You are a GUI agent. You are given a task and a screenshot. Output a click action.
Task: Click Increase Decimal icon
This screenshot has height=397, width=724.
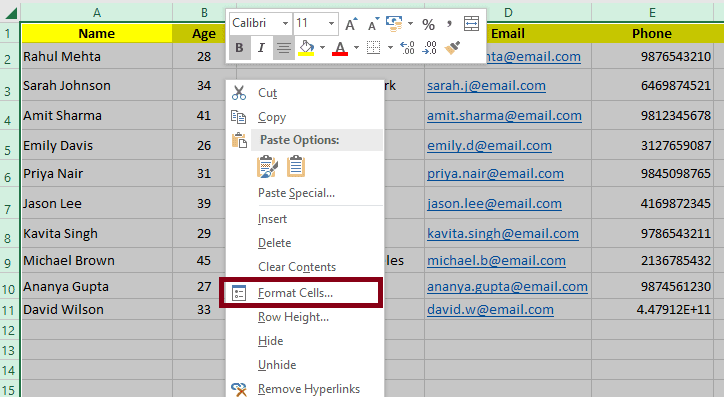[x=407, y=48]
